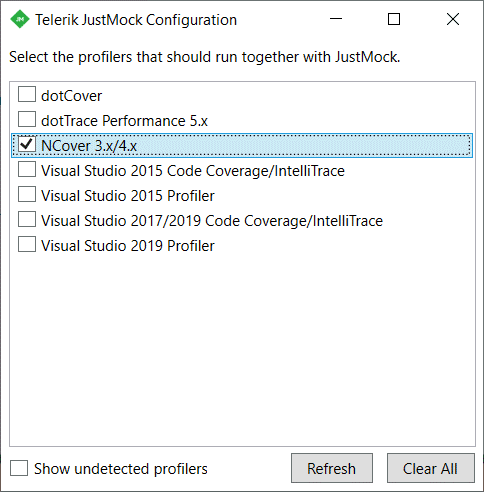
Task: Enable the dotTrace Performance 5.x checkbox
Action: click(27, 119)
